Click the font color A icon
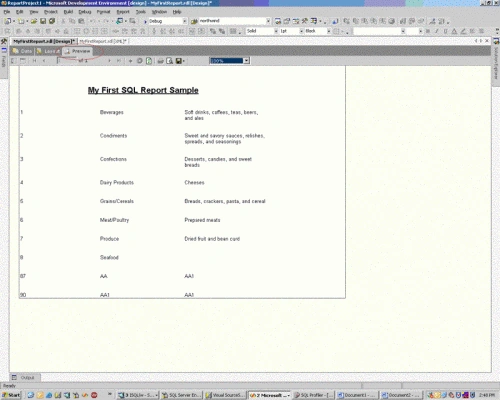The height and width of the screenshot is (400, 500). (x=454, y=31)
